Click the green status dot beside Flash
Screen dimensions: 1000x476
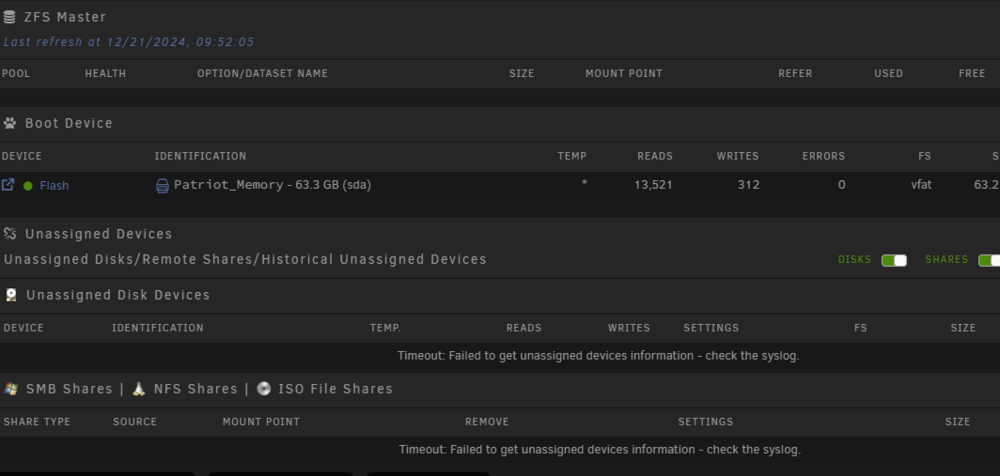point(27,186)
